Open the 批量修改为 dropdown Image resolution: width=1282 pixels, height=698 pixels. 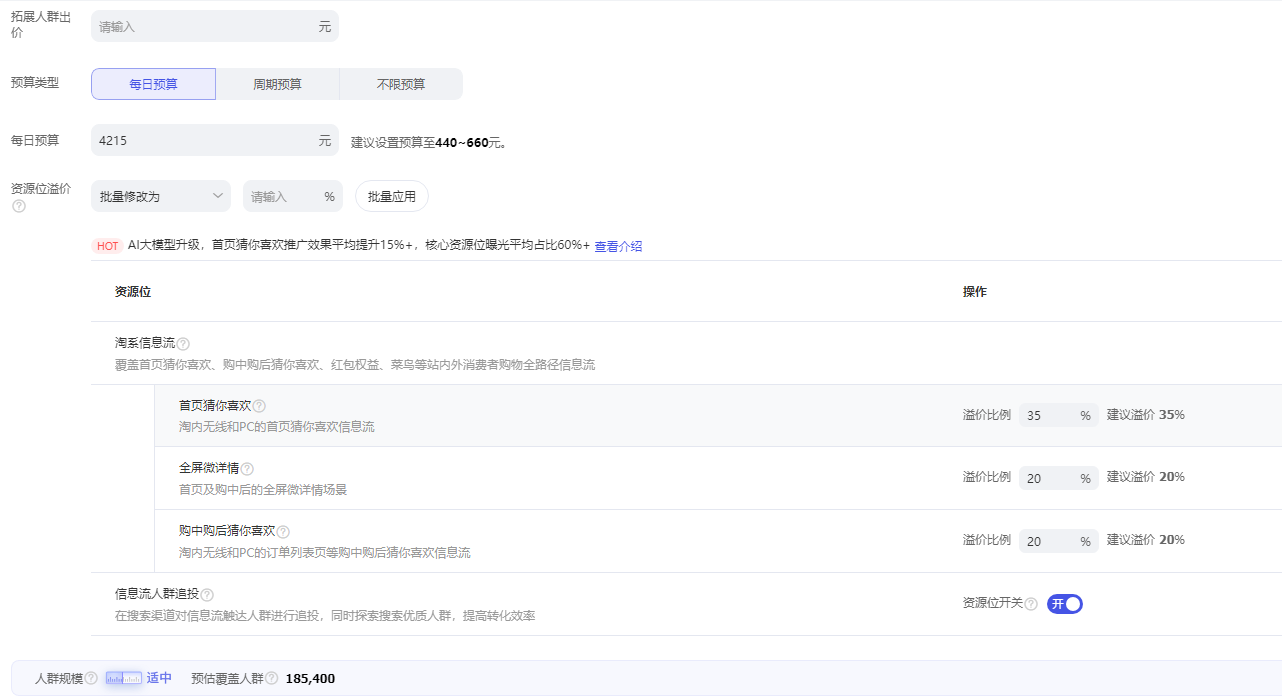click(x=161, y=196)
